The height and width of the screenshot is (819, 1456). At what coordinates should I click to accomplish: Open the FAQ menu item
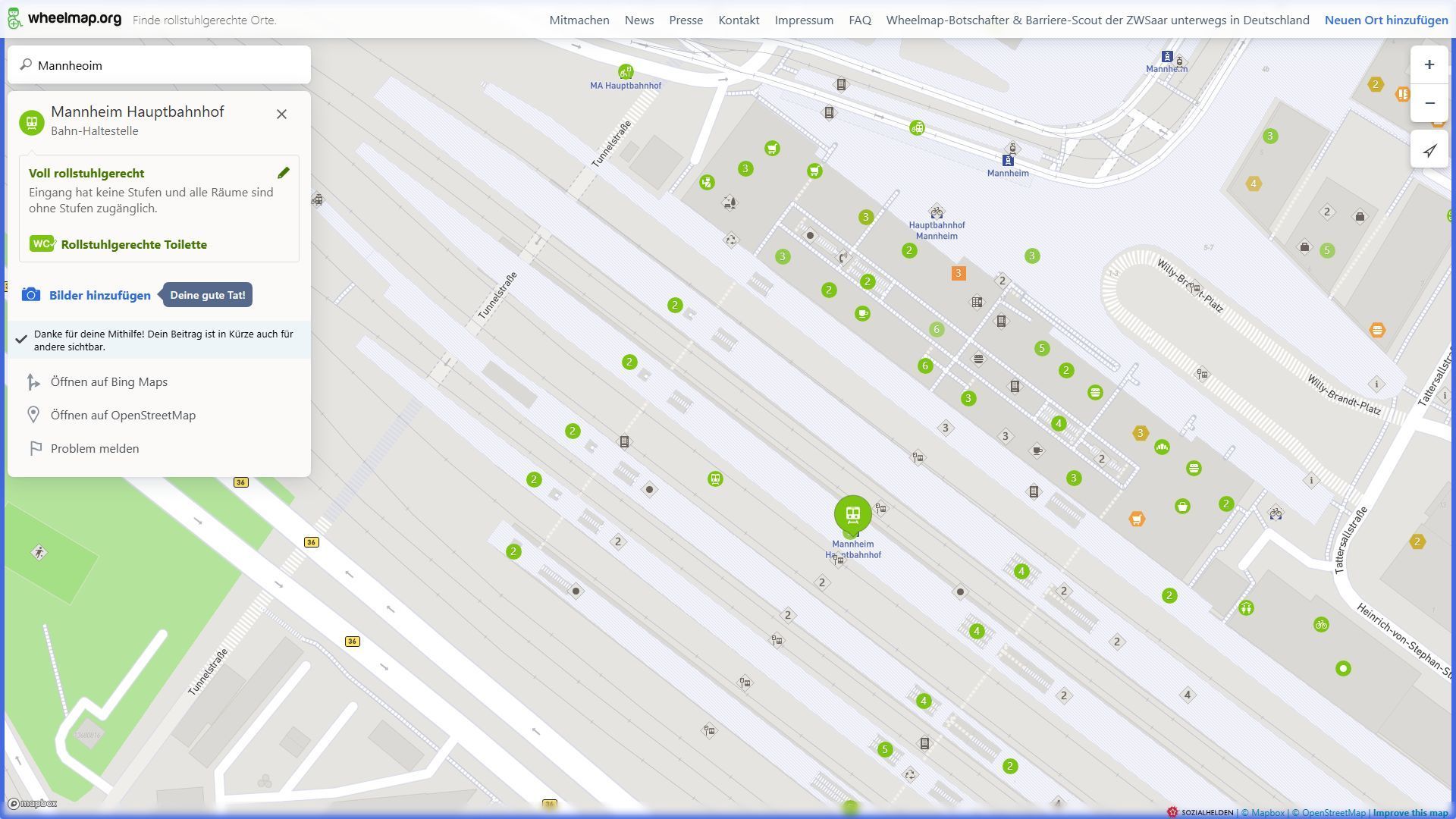click(859, 20)
